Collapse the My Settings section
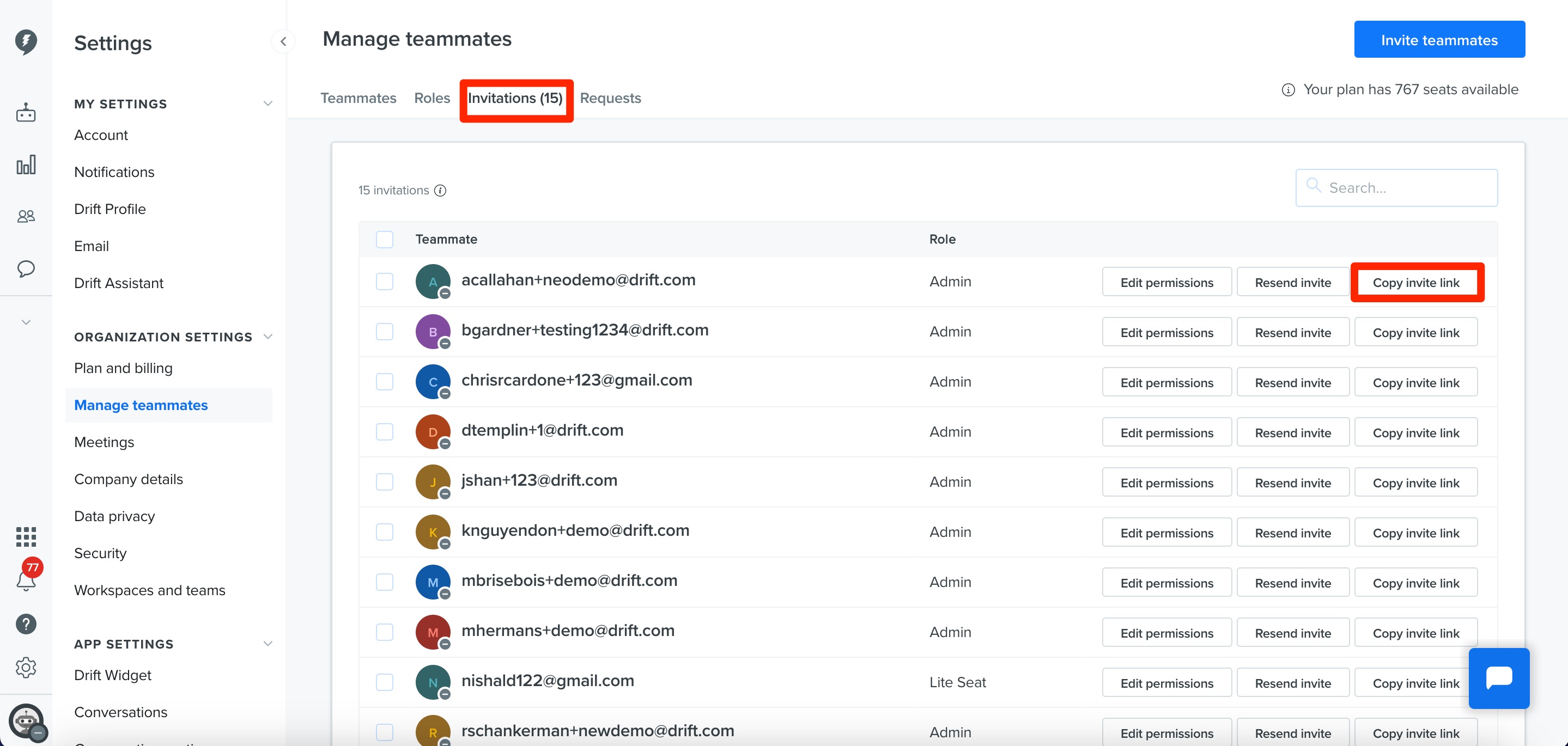1568x746 pixels. coord(267,103)
